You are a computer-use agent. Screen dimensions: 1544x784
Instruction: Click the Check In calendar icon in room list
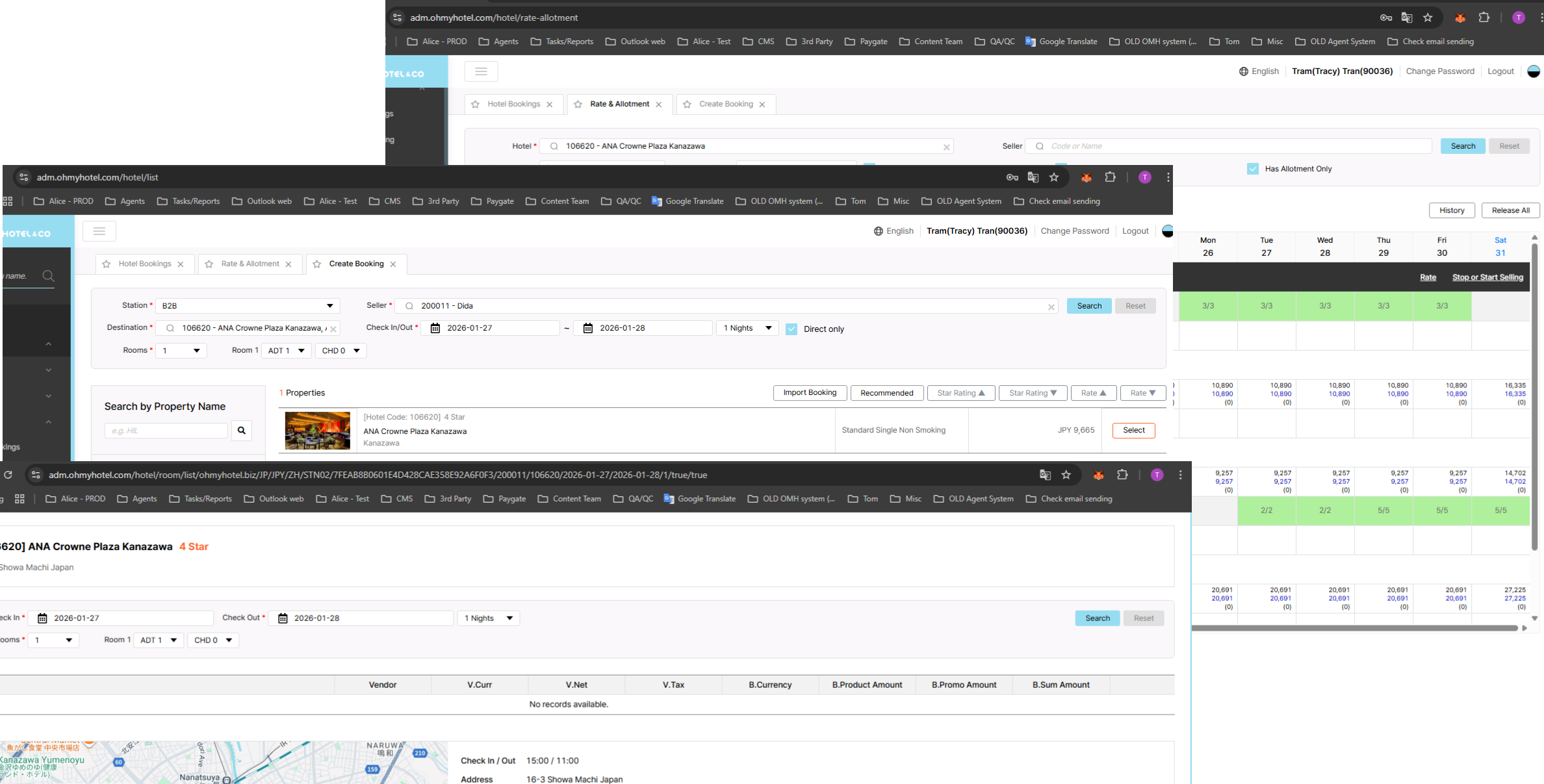[42, 618]
